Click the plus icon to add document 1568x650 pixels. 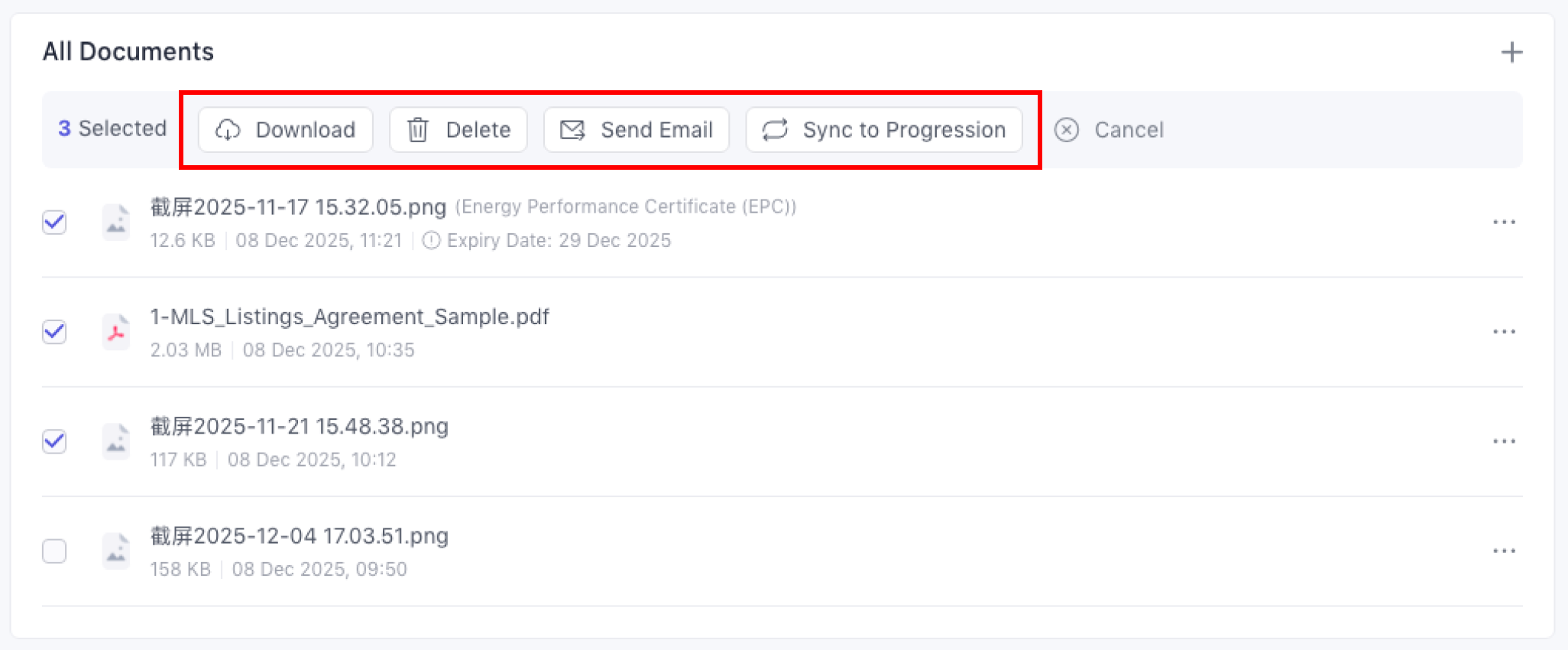coord(1511,53)
